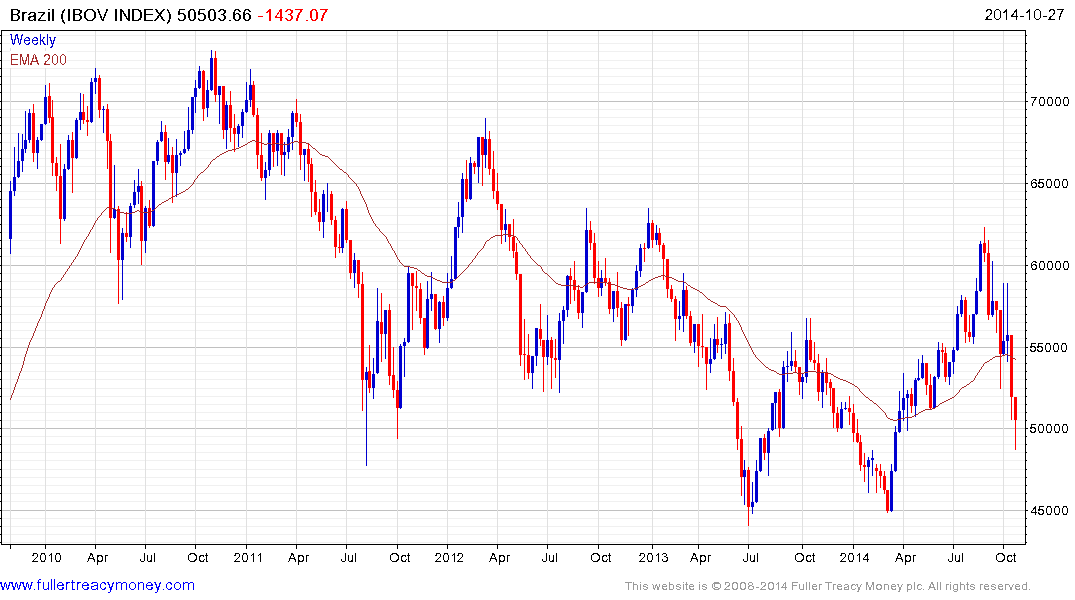Open the www.fullertreacymoney.com link
The width and height of the screenshot is (1075, 600).
[x=97, y=585]
